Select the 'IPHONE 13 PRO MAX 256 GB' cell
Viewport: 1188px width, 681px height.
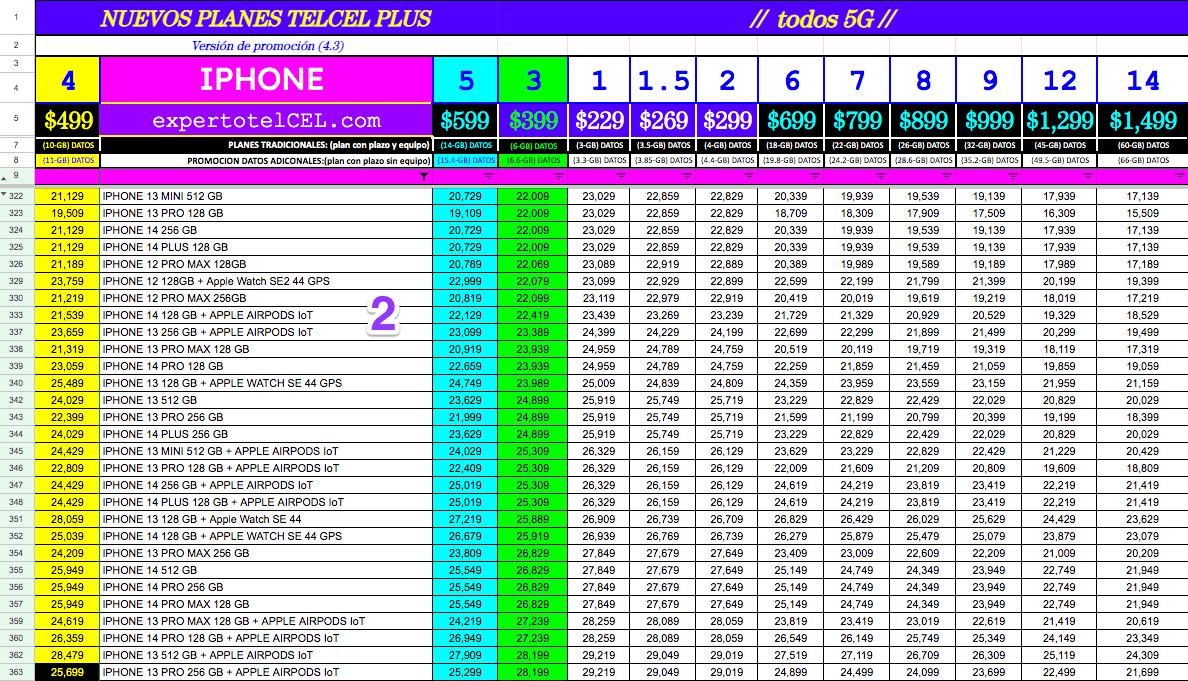coord(266,553)
